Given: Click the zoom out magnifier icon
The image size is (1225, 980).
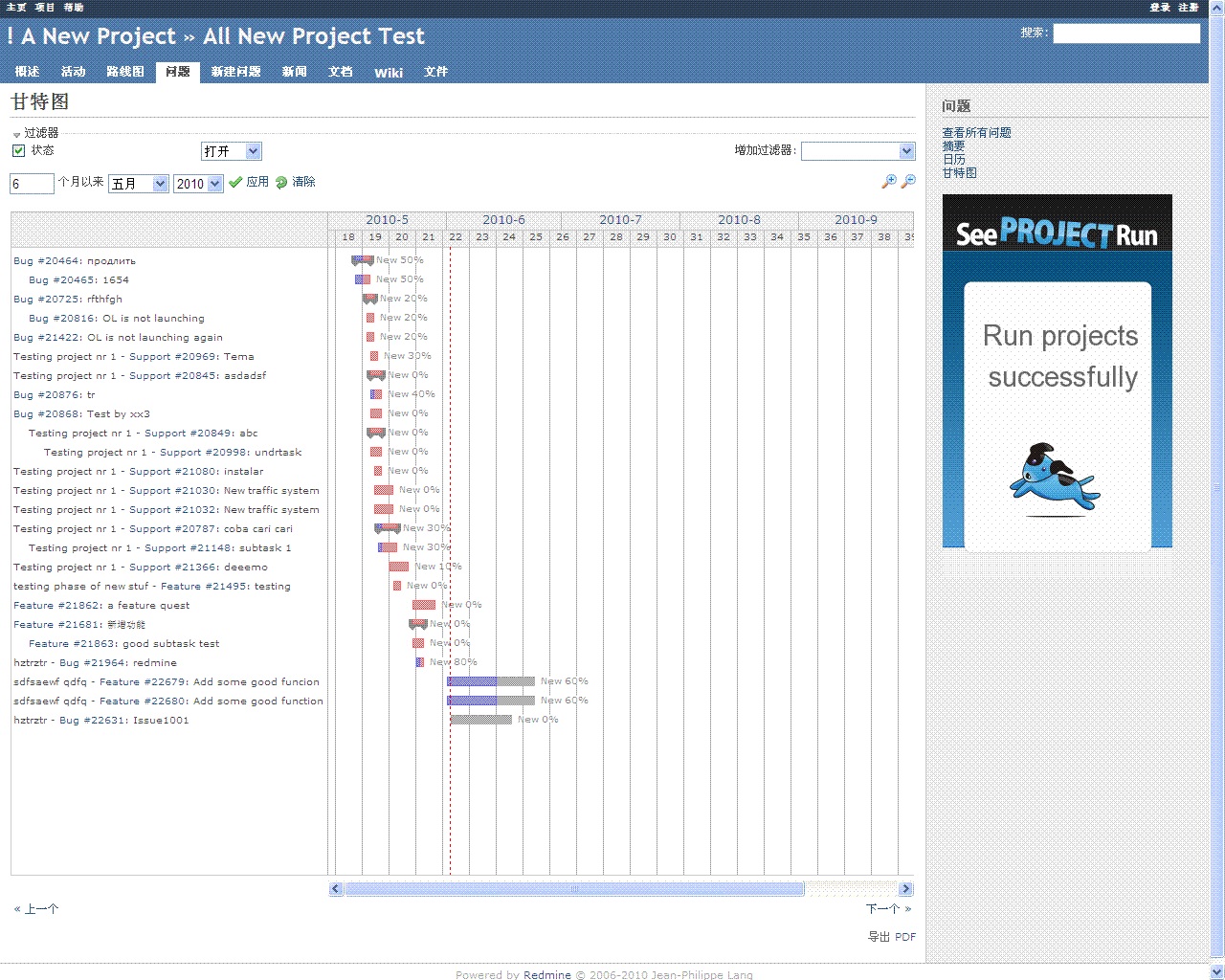Looking at the screenshot, I should tap(907, 180).
